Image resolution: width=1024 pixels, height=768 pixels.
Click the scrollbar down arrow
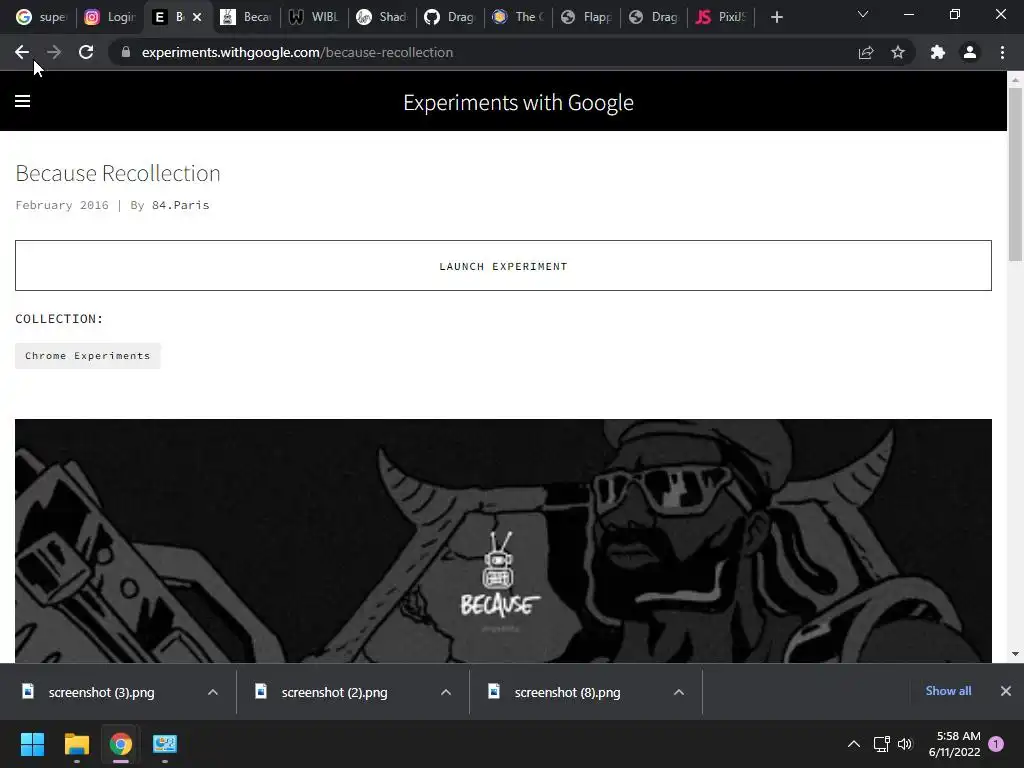pos(1015,654)
